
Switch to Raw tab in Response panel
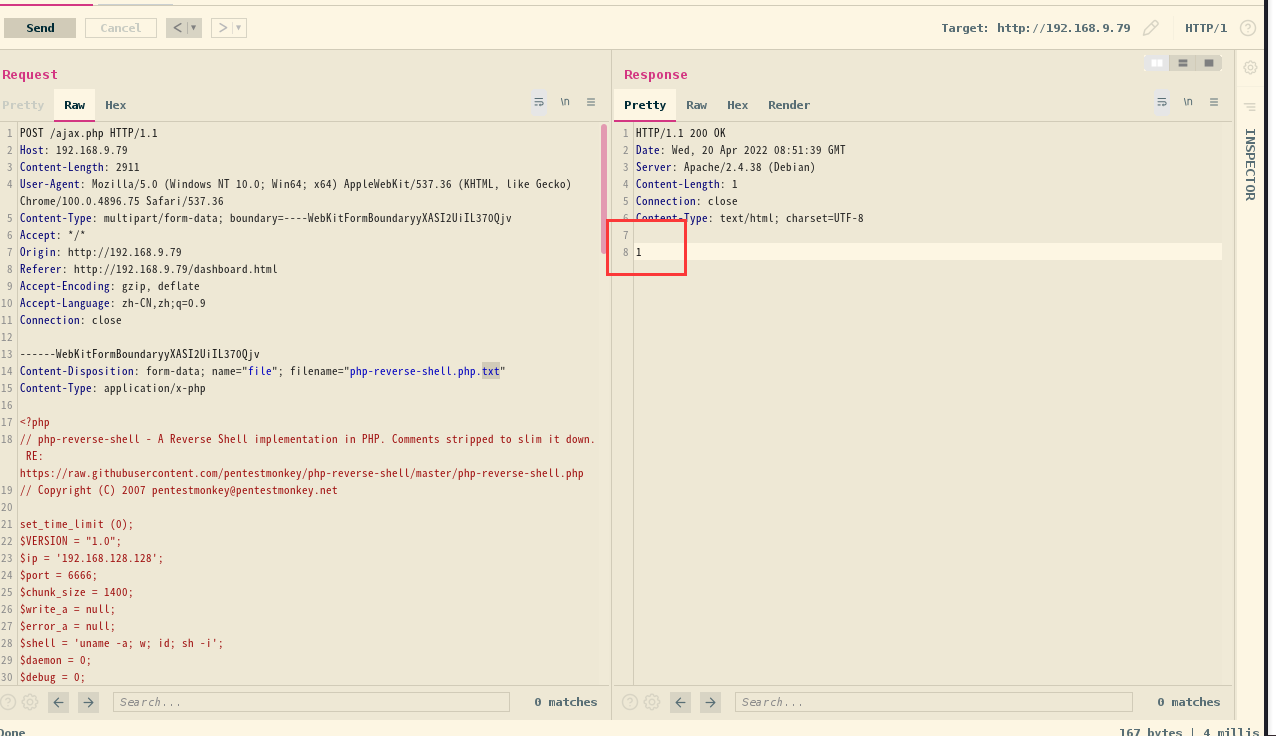(697, 105)
